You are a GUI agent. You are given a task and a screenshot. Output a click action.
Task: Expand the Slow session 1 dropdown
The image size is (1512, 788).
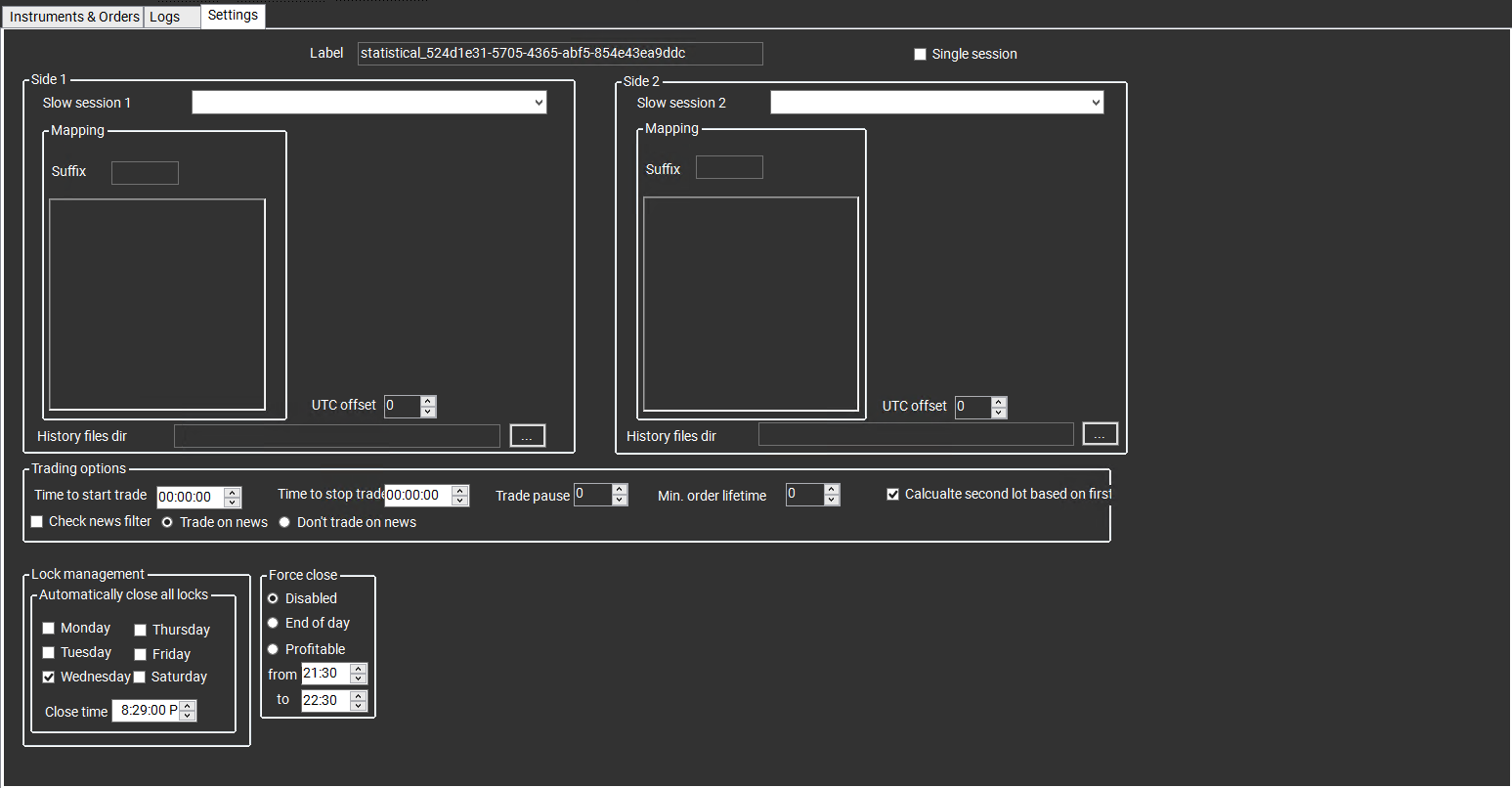[x=539, y=103]
